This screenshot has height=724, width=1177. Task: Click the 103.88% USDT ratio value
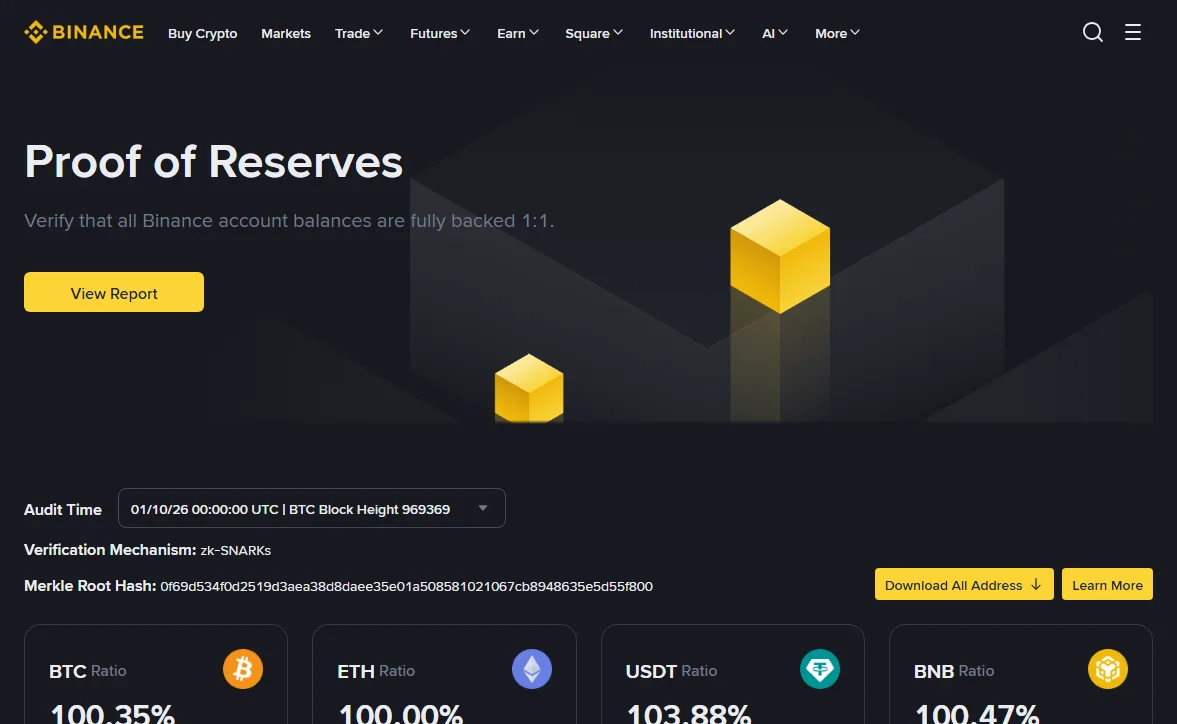(689, 713)
